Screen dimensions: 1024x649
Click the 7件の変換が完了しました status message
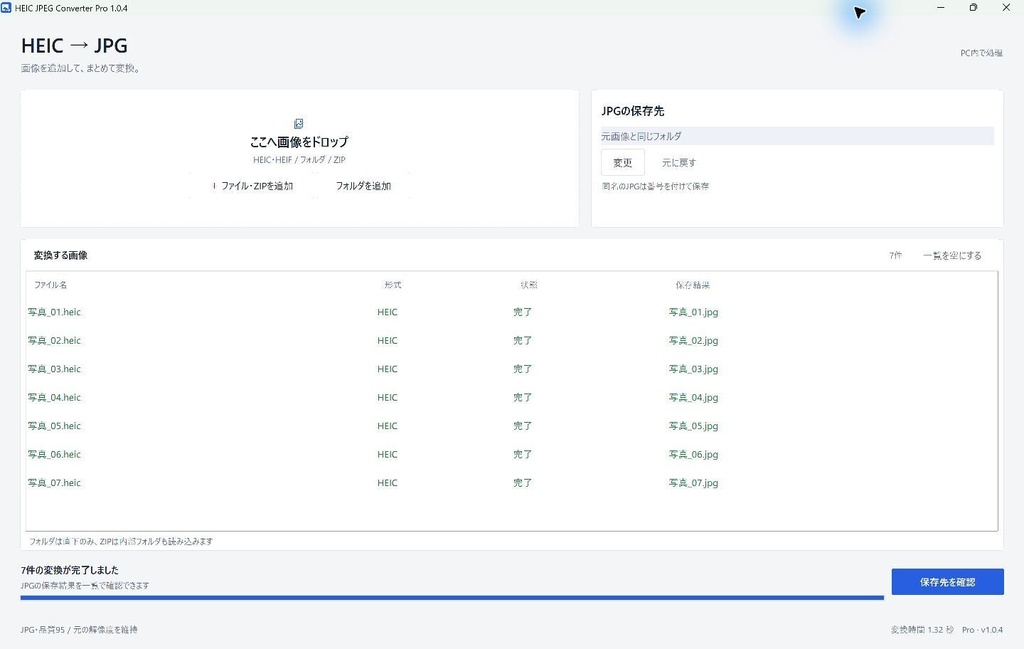pos(69,570)
